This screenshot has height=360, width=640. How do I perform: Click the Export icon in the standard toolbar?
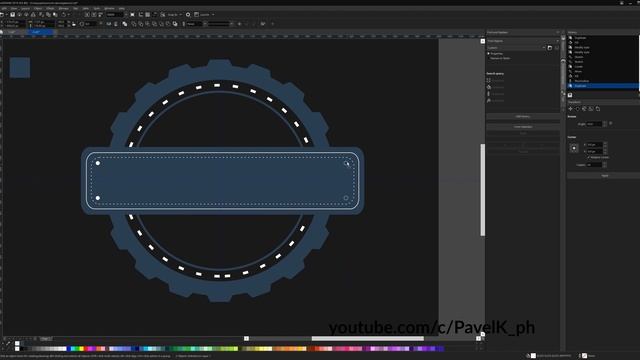click(94, 15)
